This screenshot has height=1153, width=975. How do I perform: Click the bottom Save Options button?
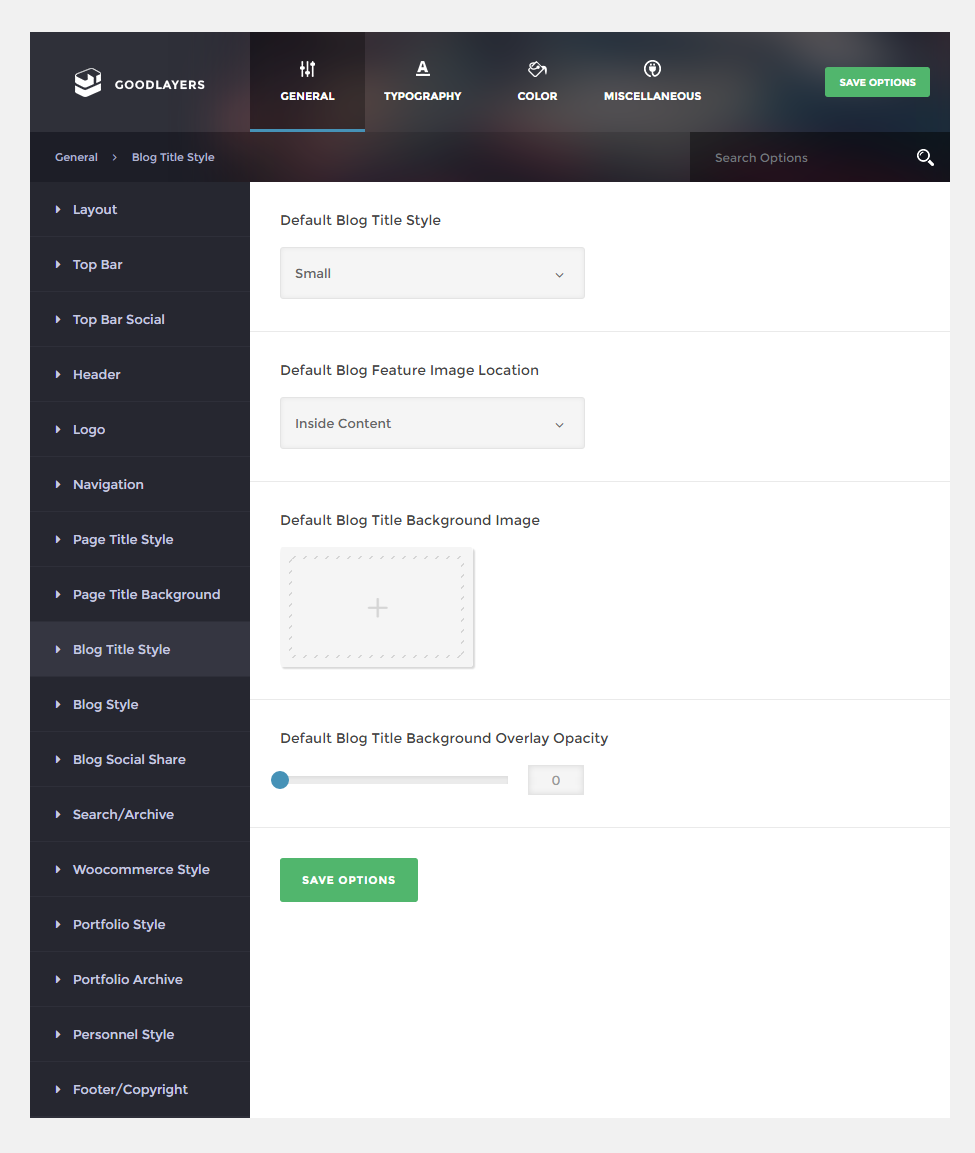point(349,879)
